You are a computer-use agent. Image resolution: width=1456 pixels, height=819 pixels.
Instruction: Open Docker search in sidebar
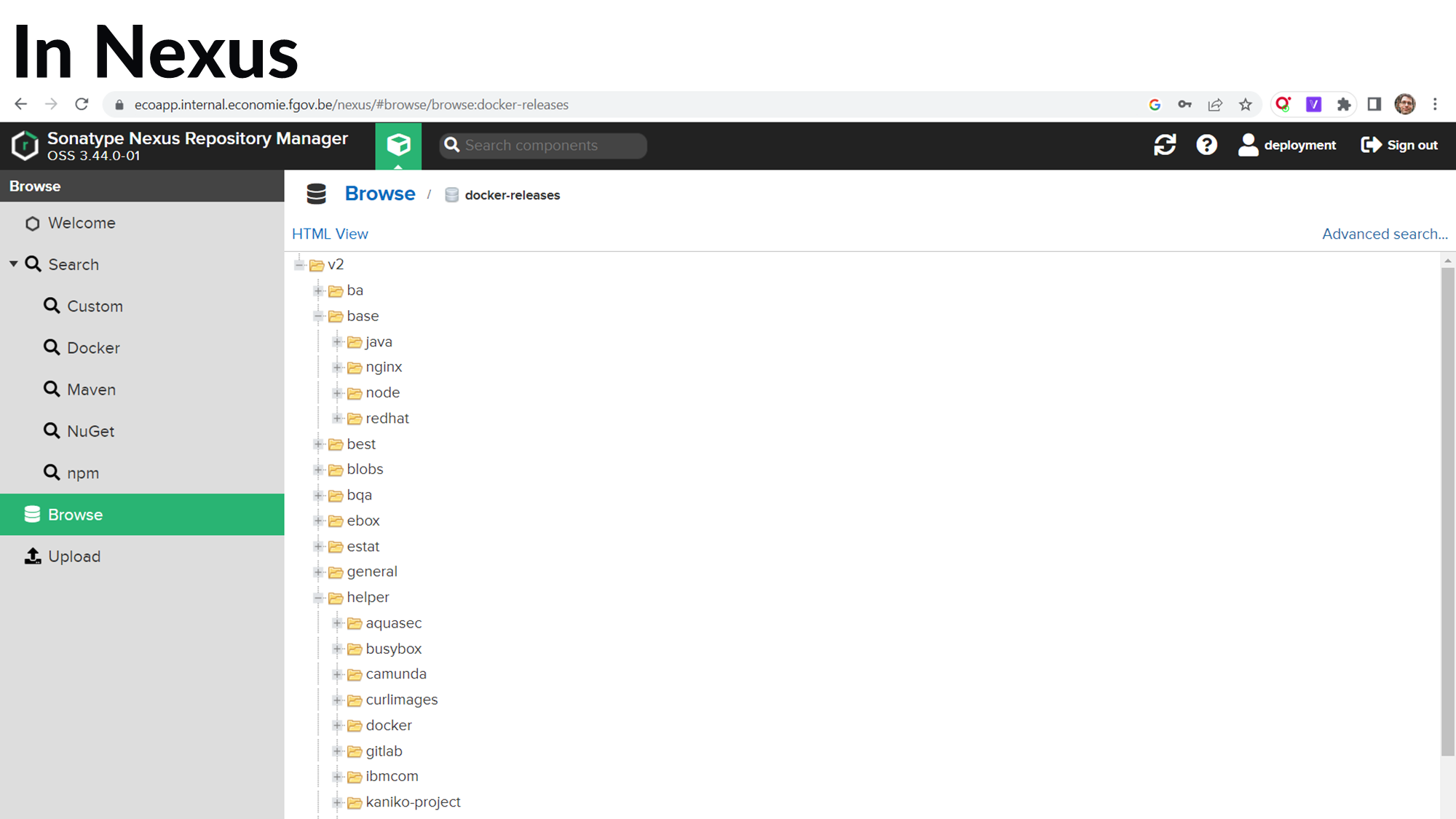[x=93, y=348]
